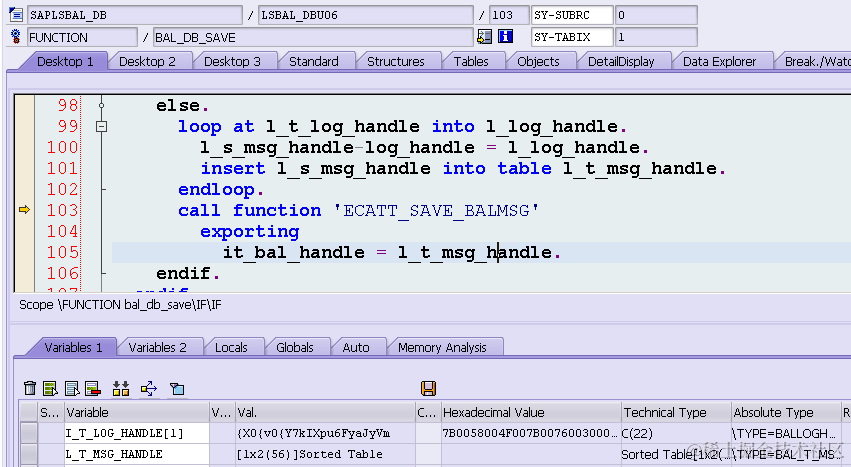
Task: Select the Variables 1 tab
Action: pyautogui.click(x=73, y=348)
